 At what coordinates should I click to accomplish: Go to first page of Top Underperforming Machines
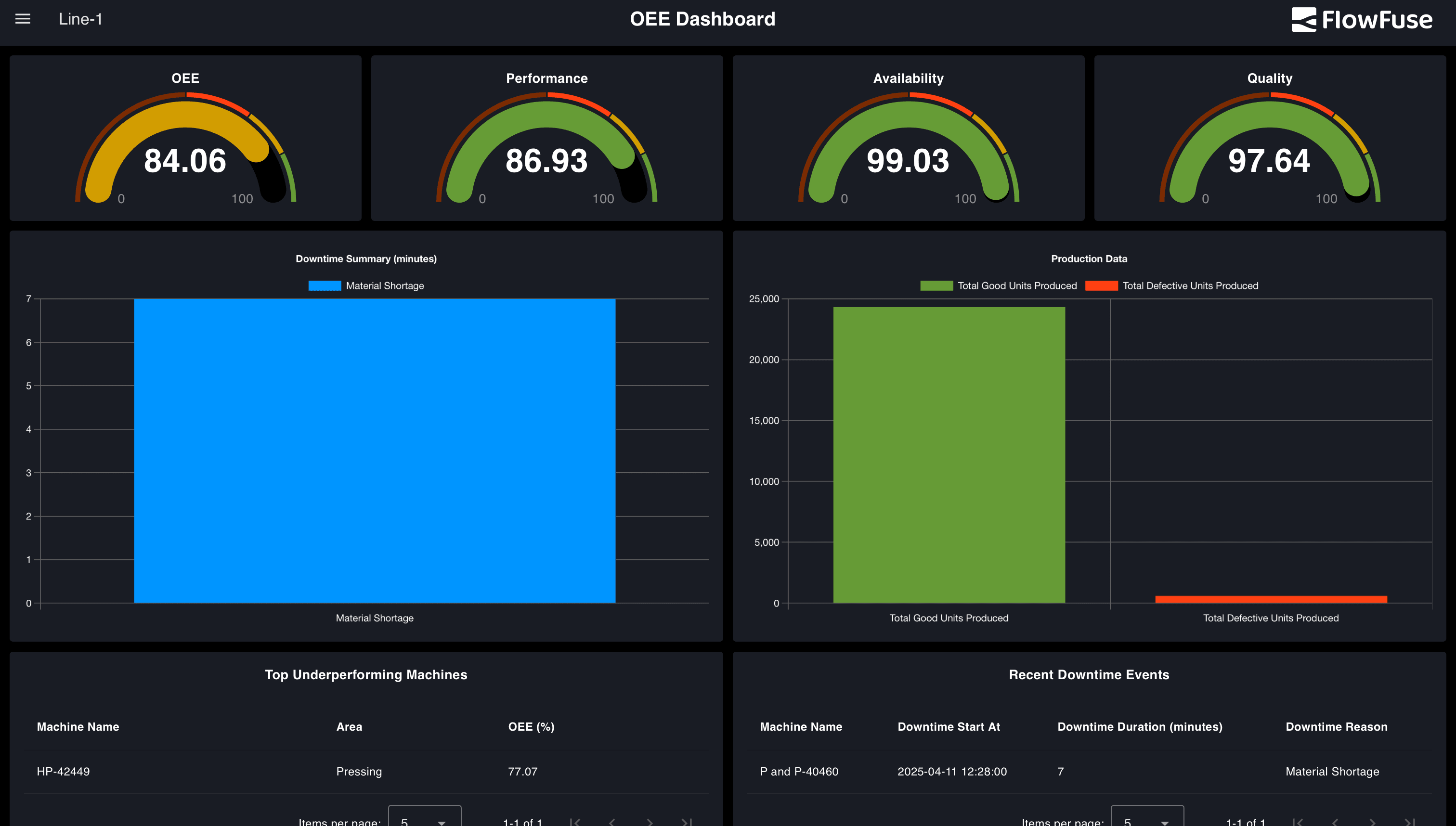coord(575,821)
